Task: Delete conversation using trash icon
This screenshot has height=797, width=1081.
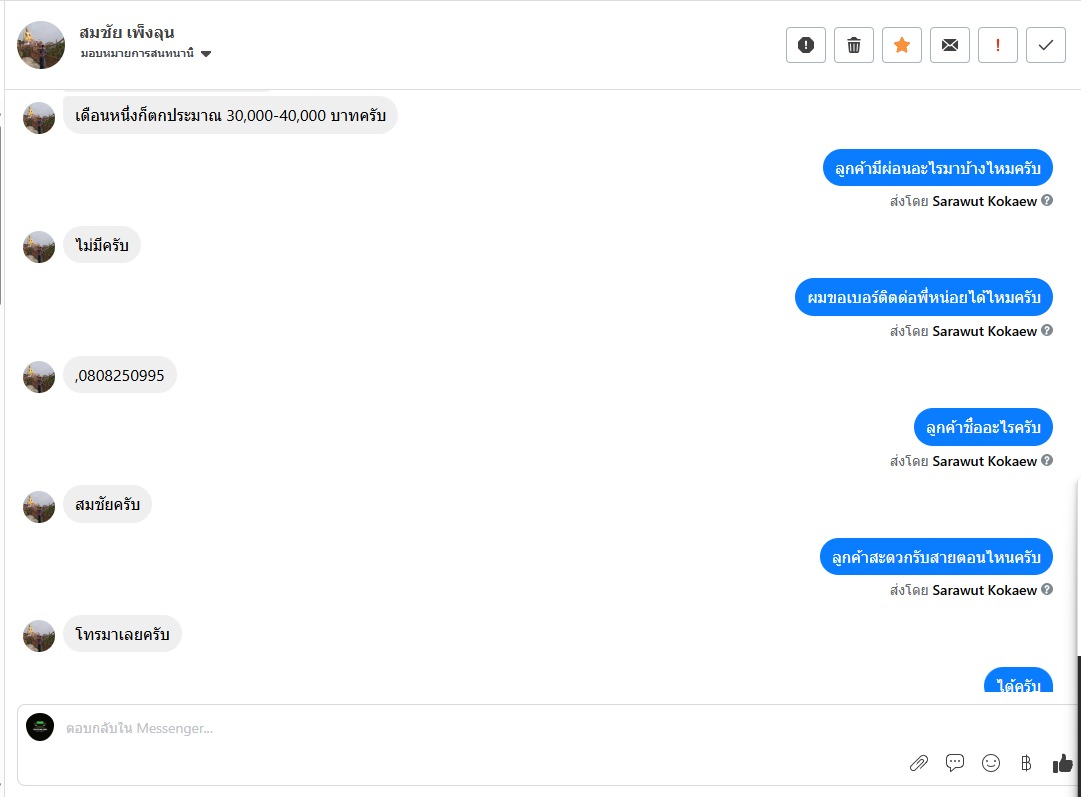Action: [x=854, y=45]
